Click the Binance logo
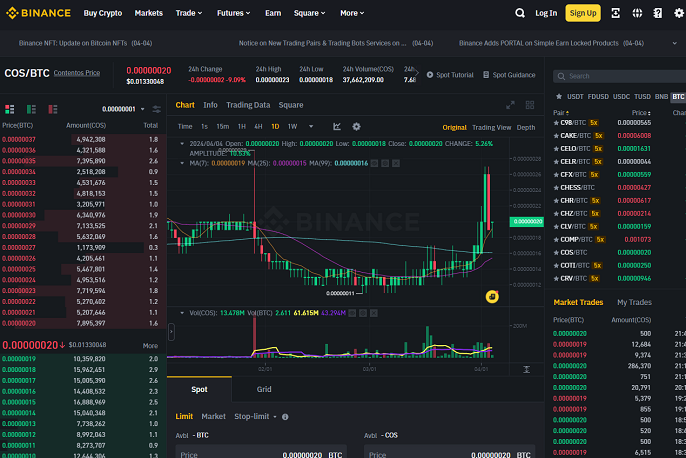The image size is (686, 458). click(38, 13)
